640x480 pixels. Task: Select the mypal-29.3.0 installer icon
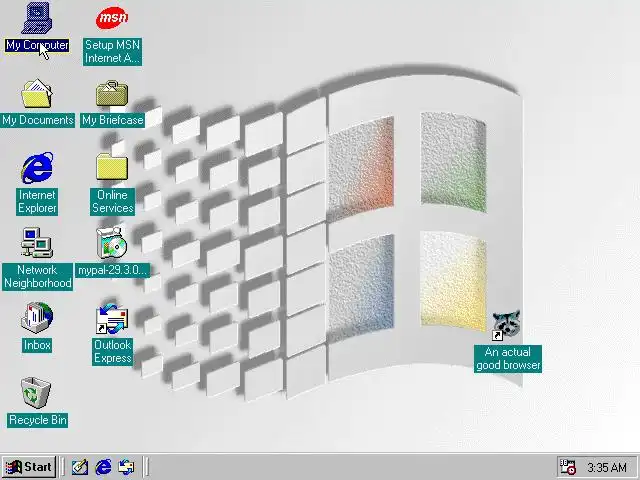[111, 243]
